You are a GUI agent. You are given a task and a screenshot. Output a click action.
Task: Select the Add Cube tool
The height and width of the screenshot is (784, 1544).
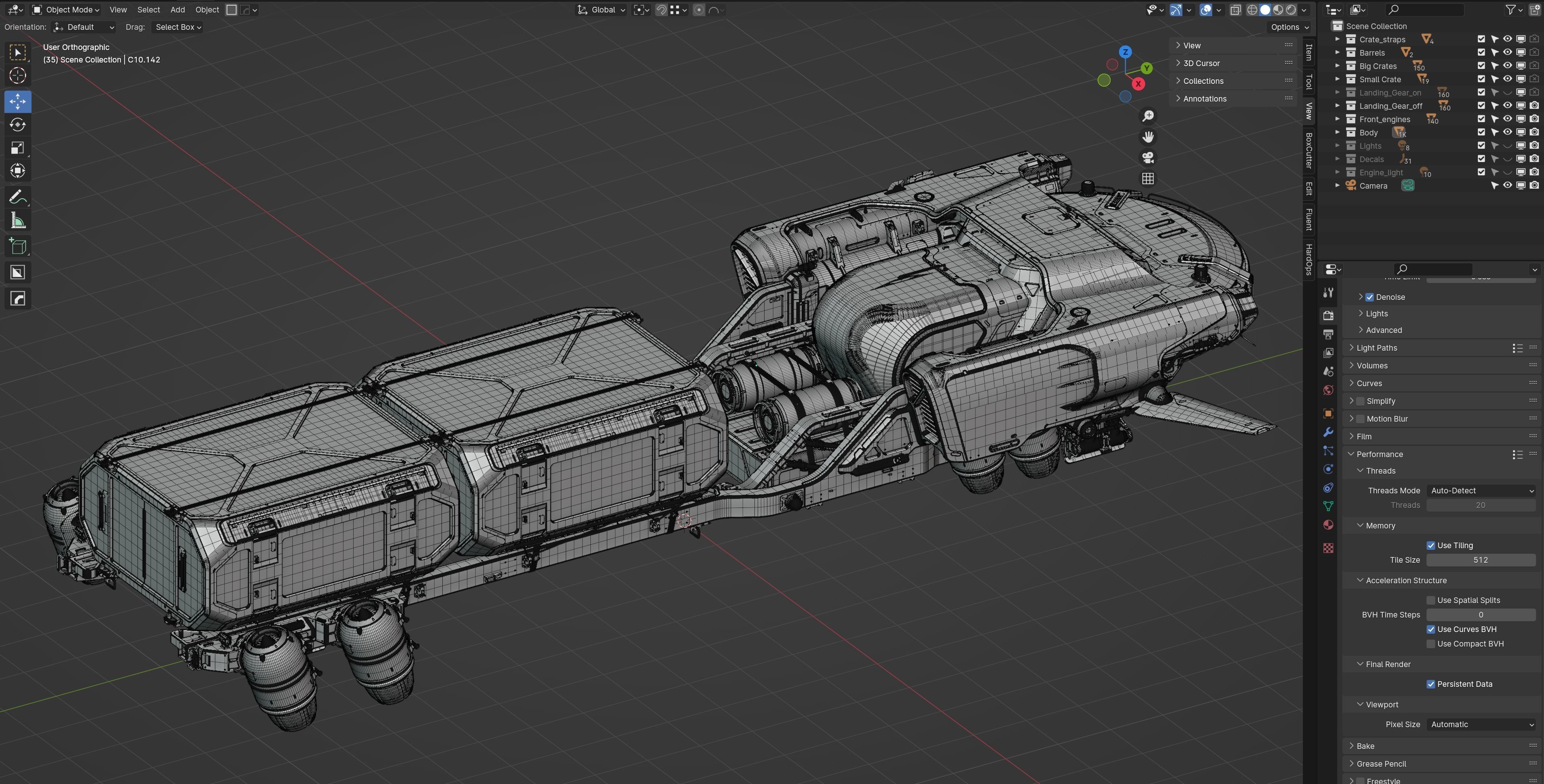pyautogui.click(x=17, y=246)
